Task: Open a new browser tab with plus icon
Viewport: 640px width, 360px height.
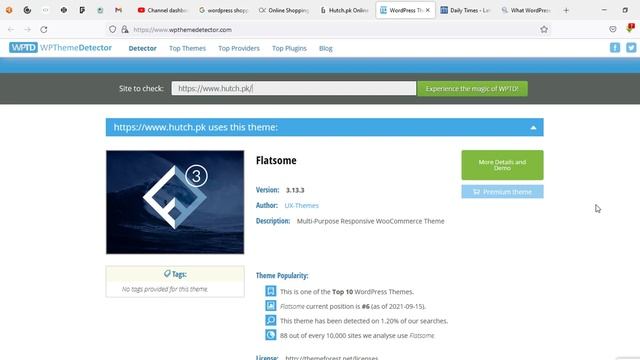Action: click(566, 10)
